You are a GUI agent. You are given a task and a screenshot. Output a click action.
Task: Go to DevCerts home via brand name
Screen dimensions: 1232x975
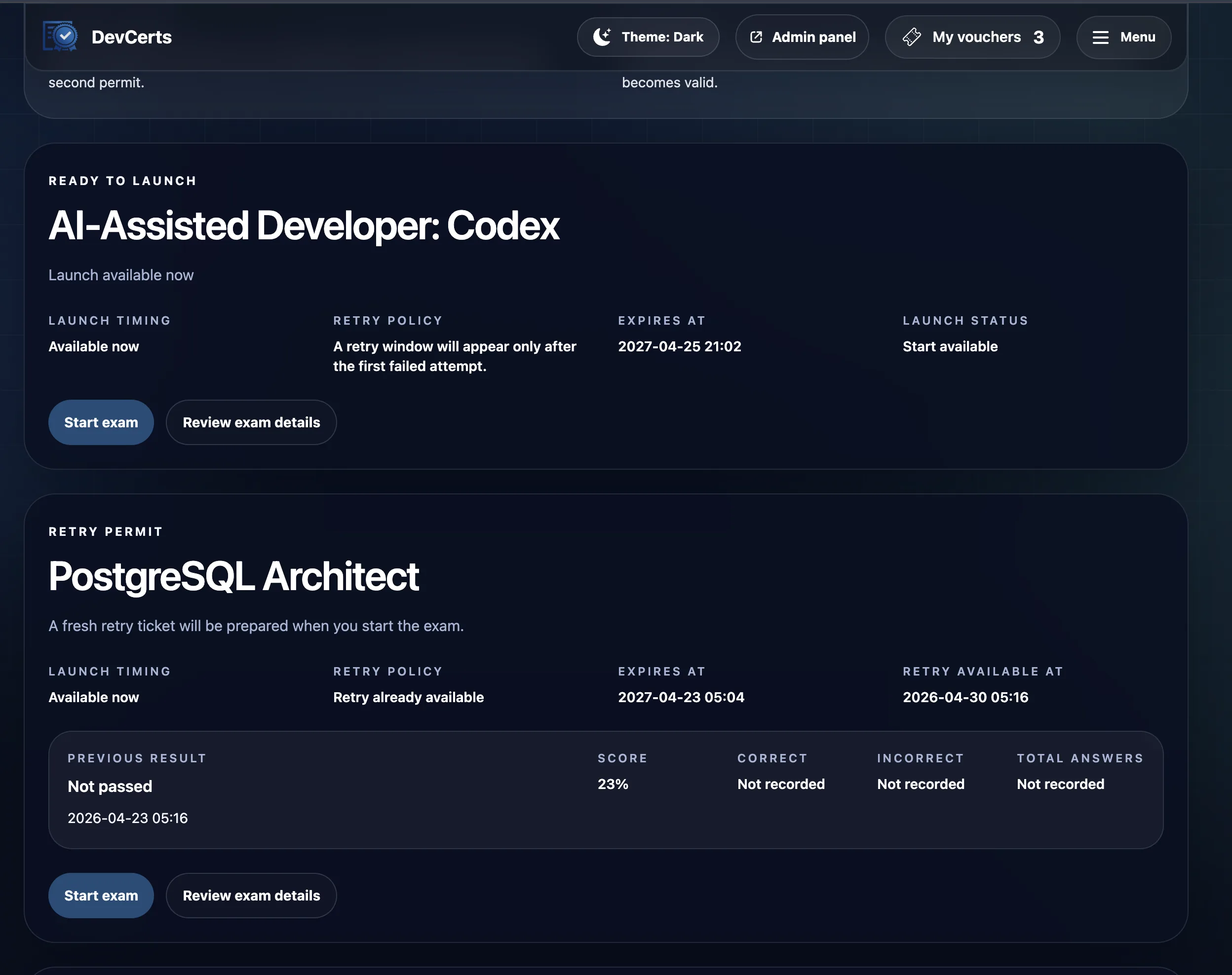[131, 37]
